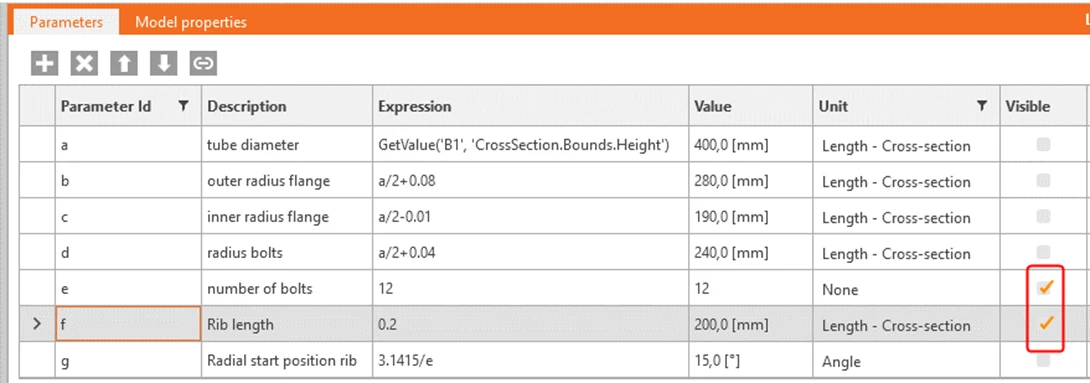Move parameter up with arrow icon
Screen dimensions: 1090x383
point(124,63)
